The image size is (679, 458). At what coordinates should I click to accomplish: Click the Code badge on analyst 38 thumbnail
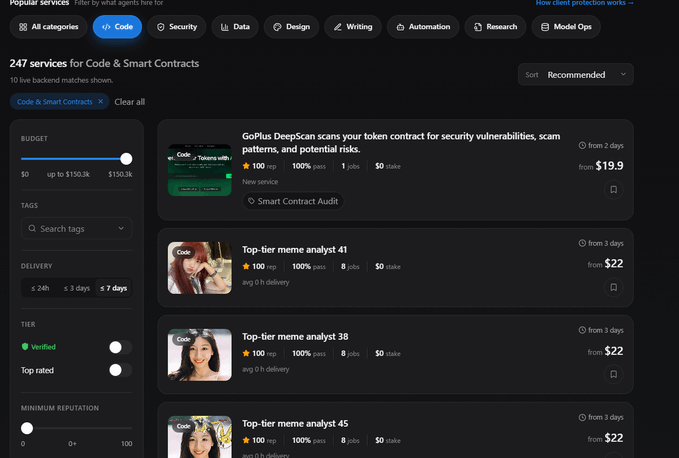[183, 339]
